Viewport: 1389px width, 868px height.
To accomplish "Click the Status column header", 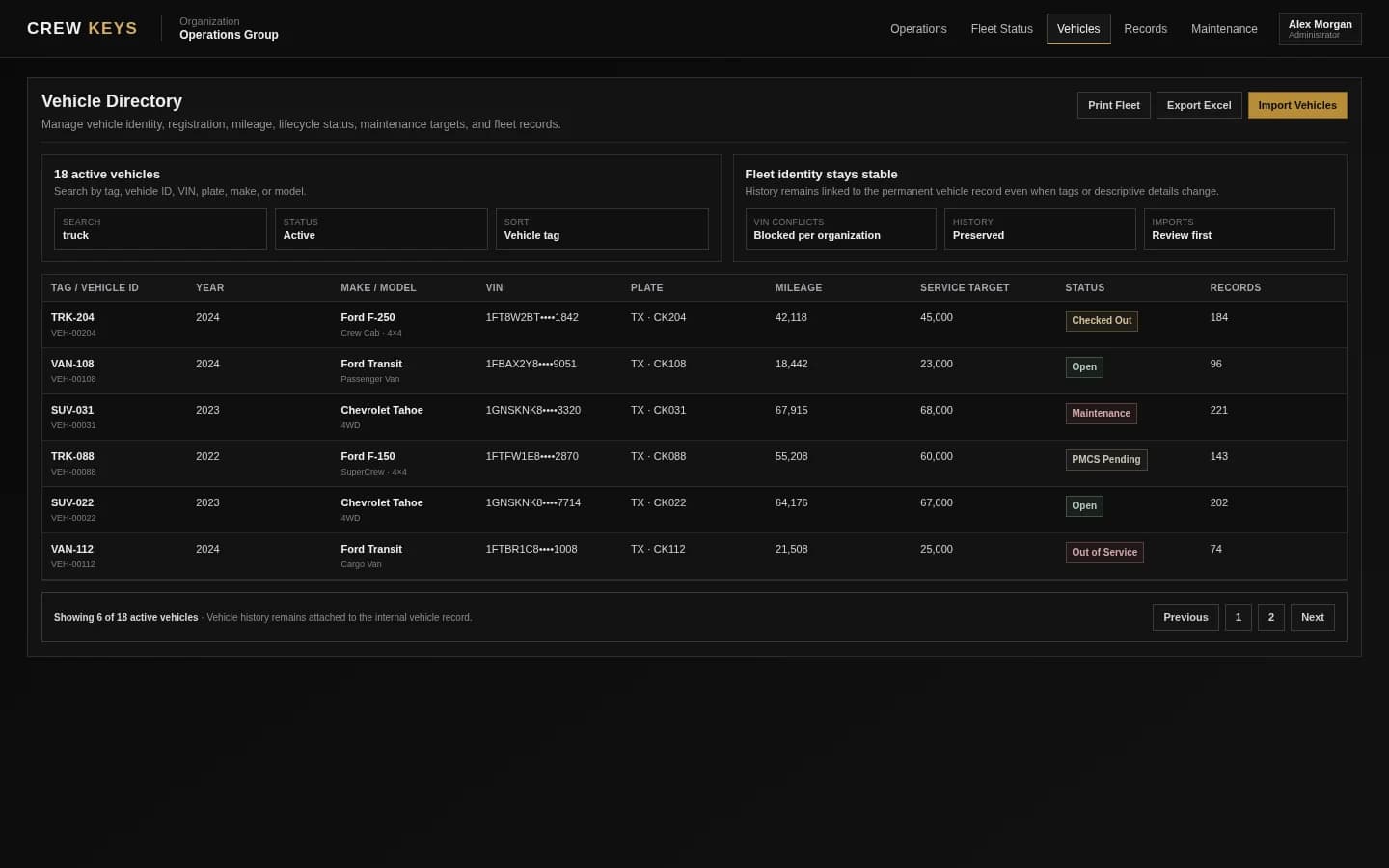I will pos(1084,287).
